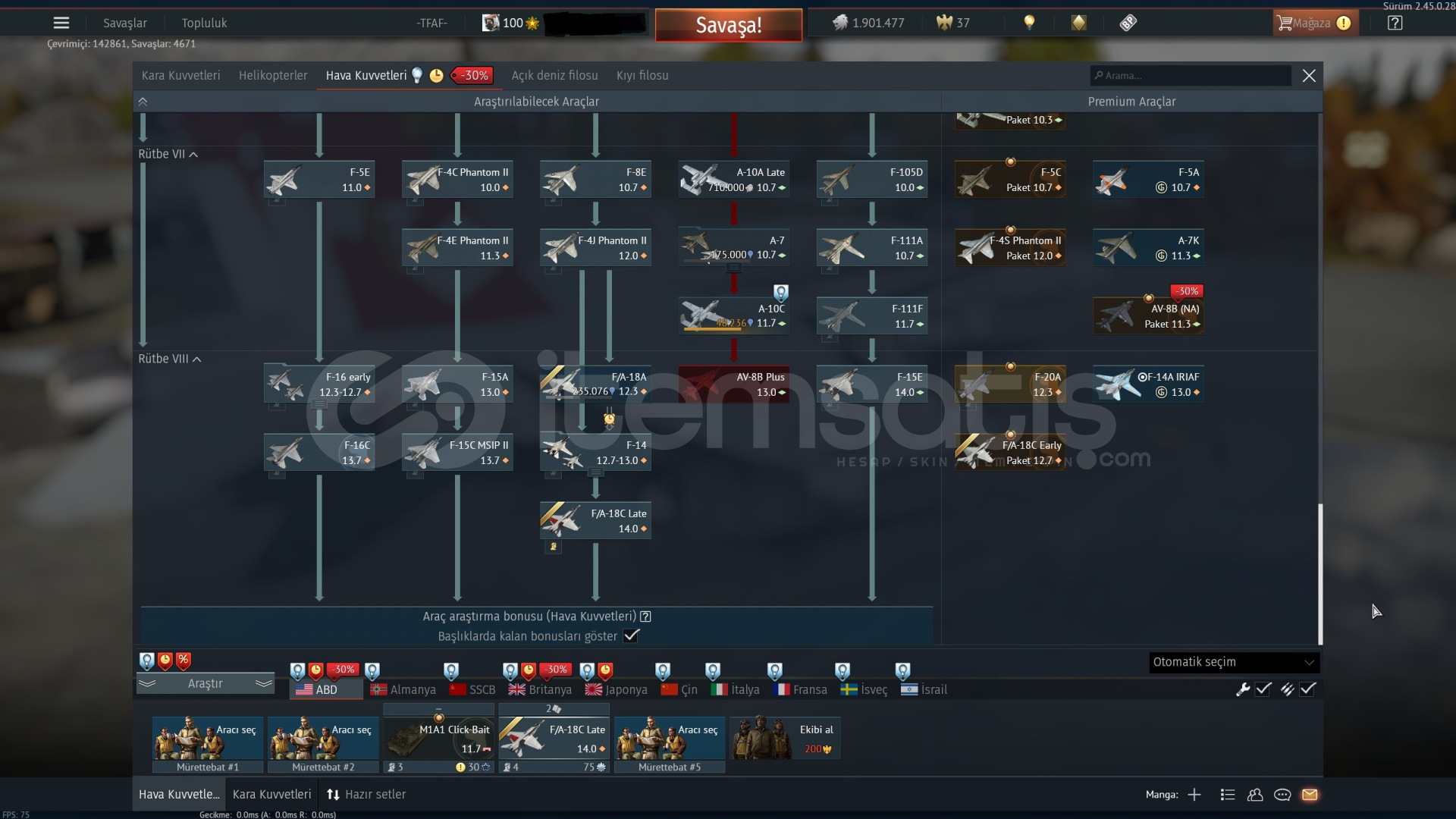Select the F-4S Phantom II premium card
Viewport: 1456px width, 819px height.
point(1010,247)
